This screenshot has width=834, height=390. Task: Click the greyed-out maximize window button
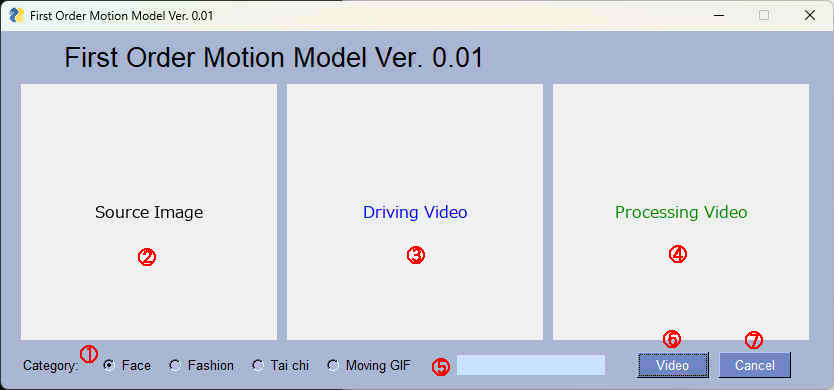[x=764, y=15]
